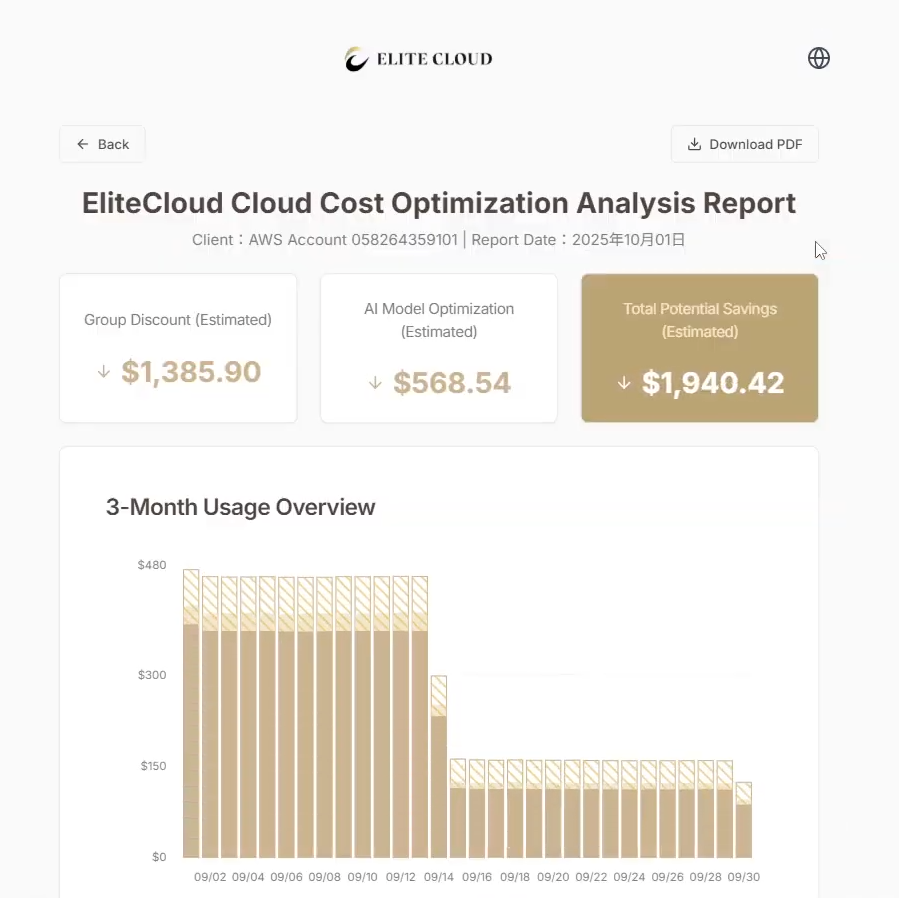
Task: Select the Total Potential Savings card
Action: 700,348
